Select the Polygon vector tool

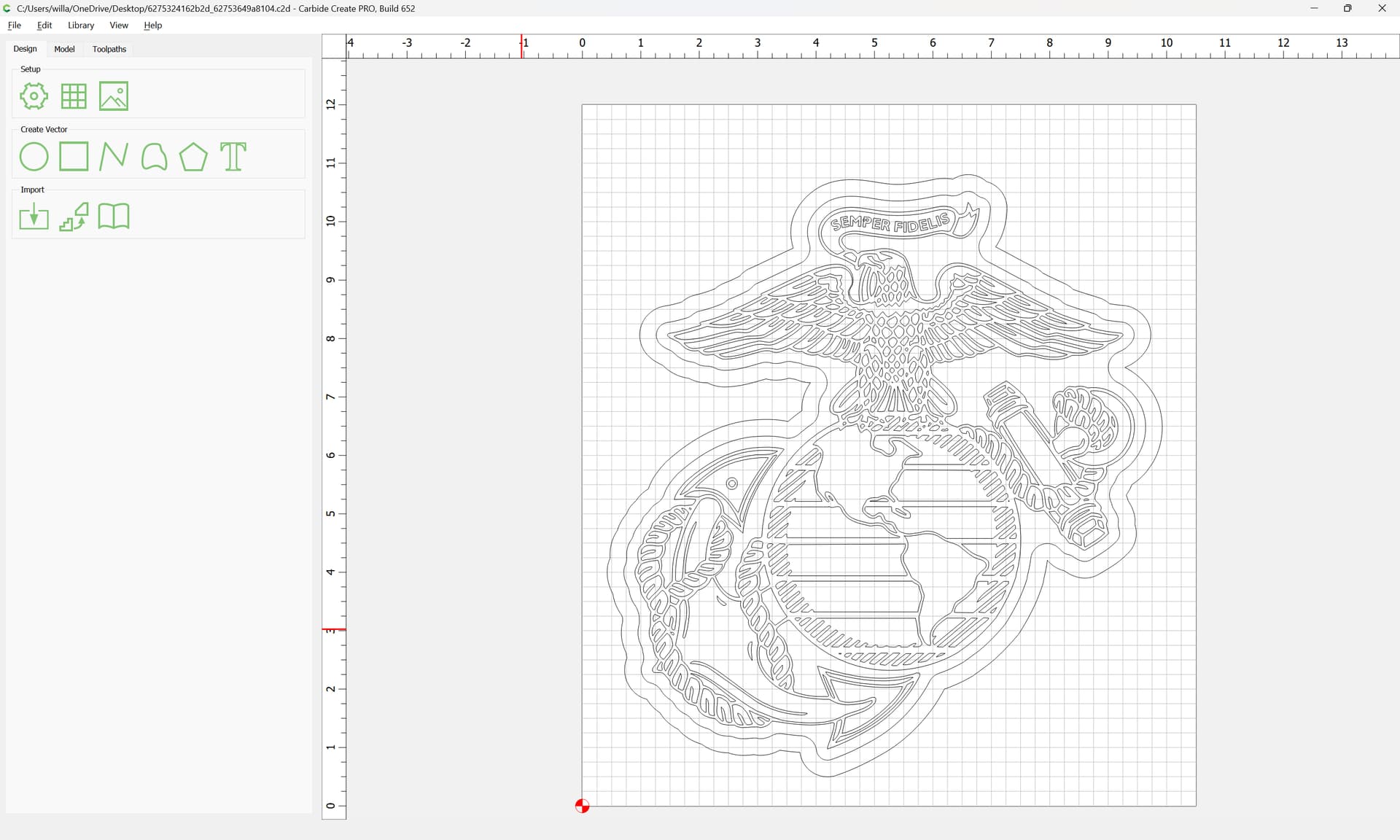pos(193,157)
